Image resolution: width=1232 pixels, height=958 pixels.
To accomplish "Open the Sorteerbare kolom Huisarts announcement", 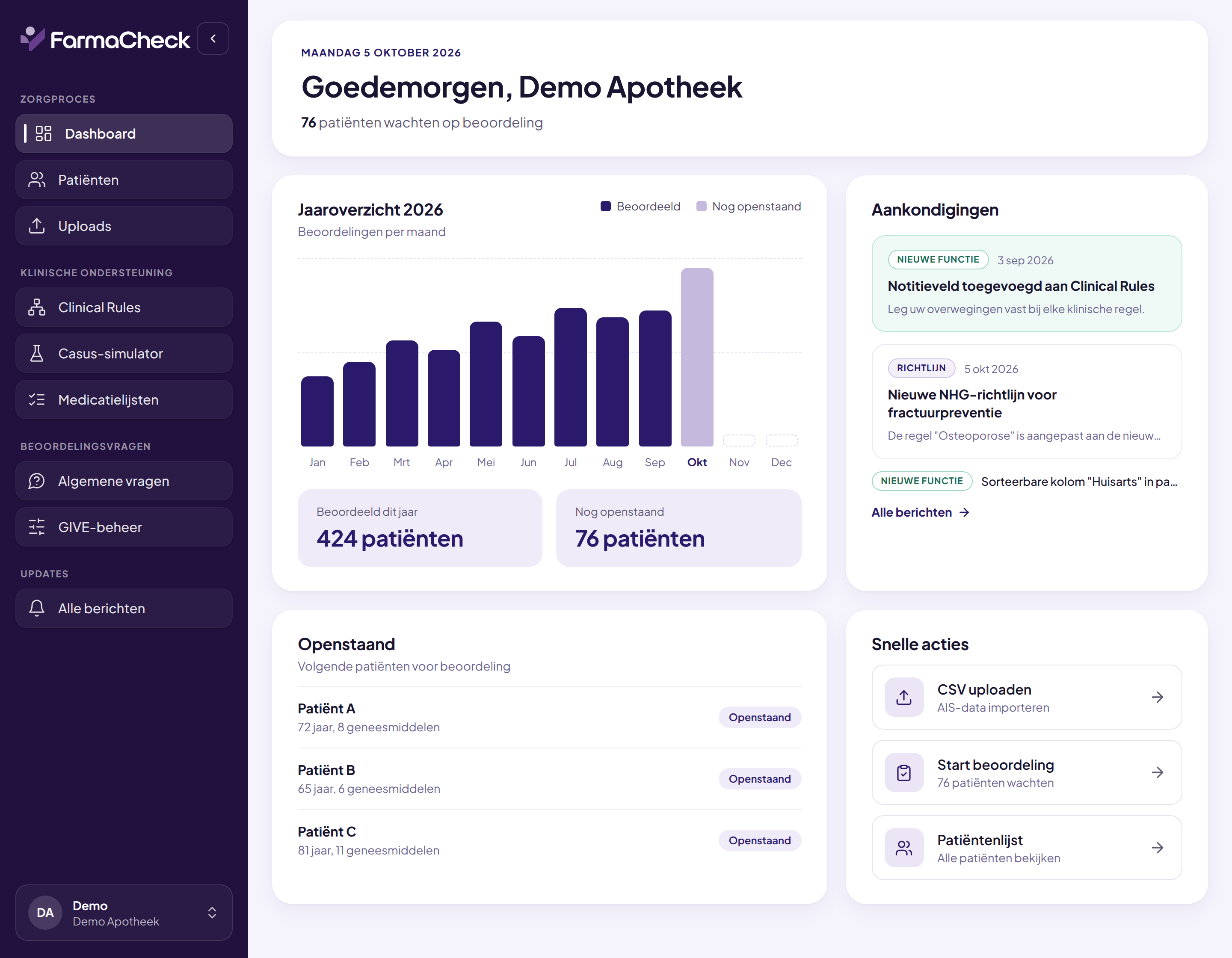I will [x=1027, y=481].
